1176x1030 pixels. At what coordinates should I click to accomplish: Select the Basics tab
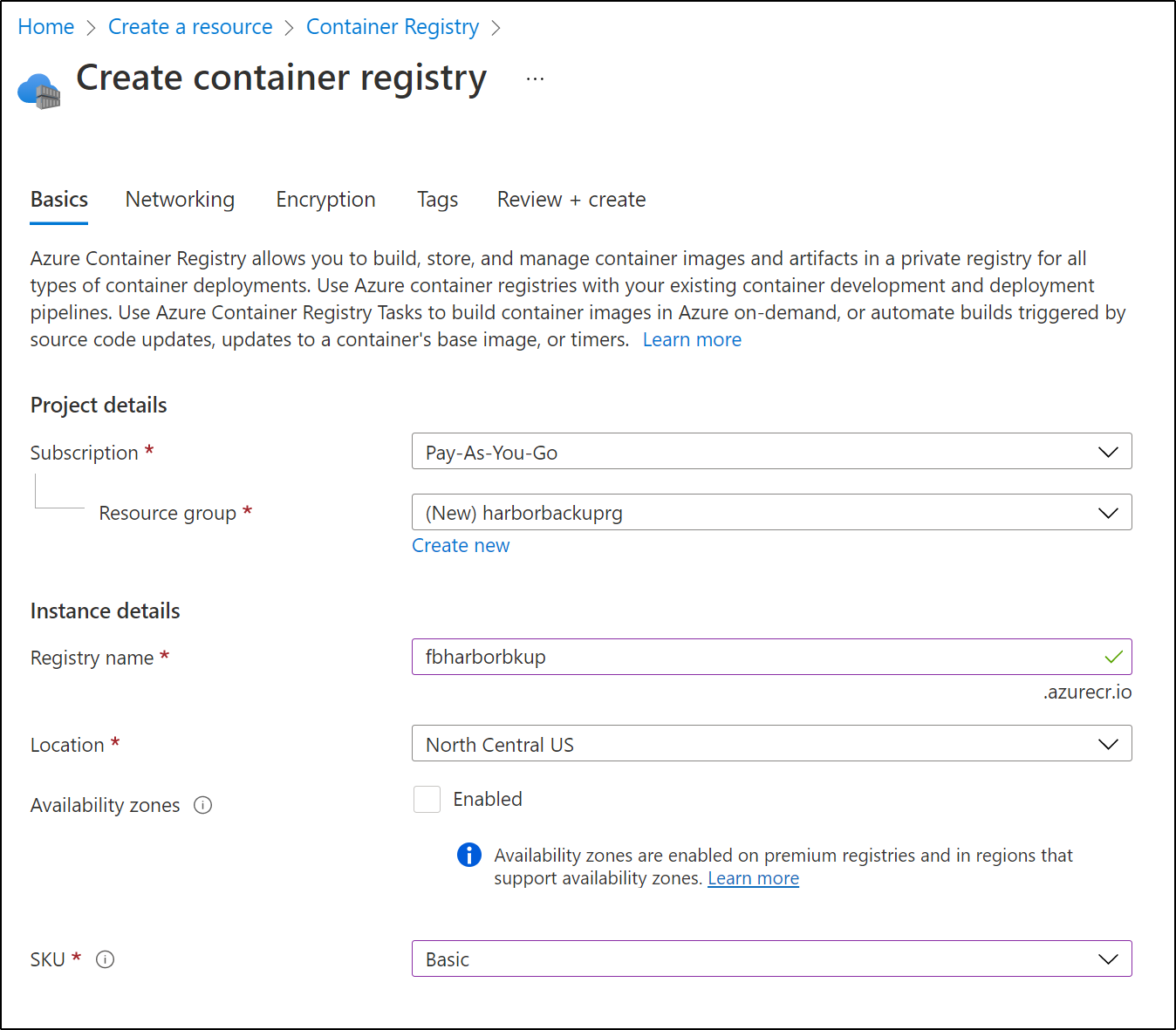[59, 200]
